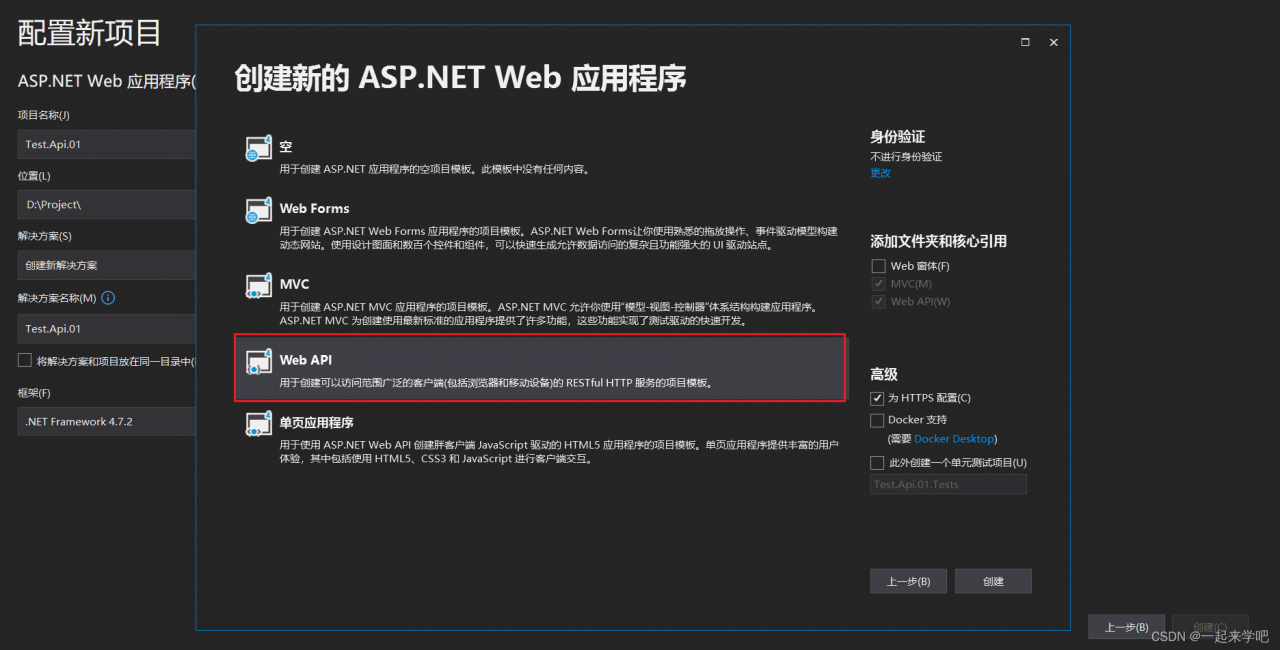Toggle the MVC(M) checkbox
This screenshot has width=1280, height=650.
point(878,284)
